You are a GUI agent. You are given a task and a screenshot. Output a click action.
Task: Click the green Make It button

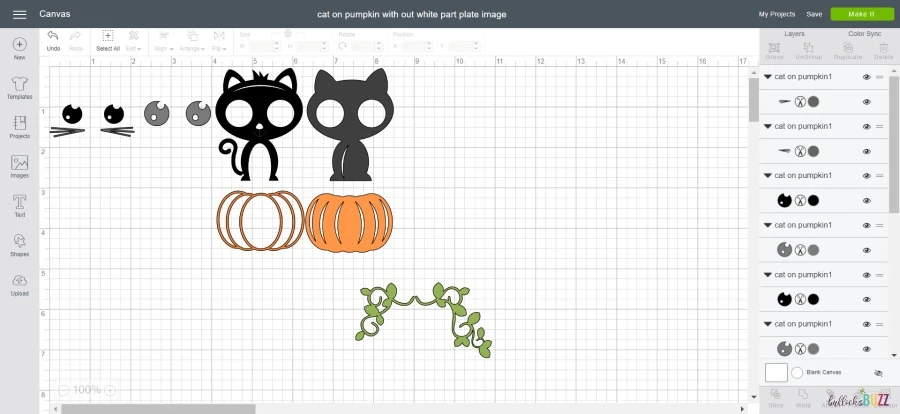(862, 14)
